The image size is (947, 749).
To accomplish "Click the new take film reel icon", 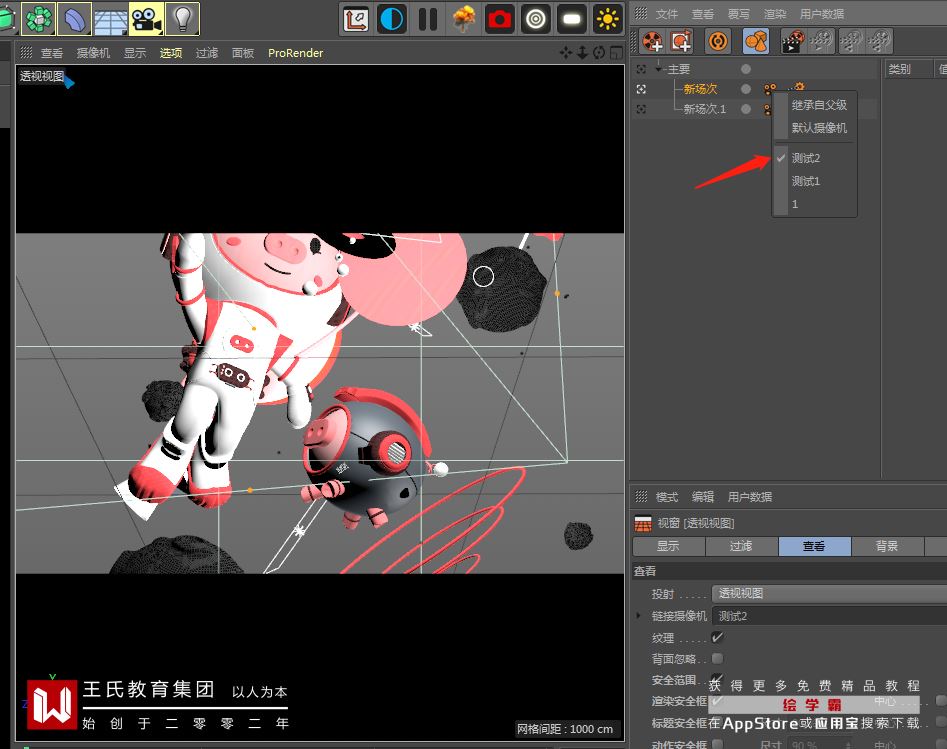I will click(x=652, y=42).
